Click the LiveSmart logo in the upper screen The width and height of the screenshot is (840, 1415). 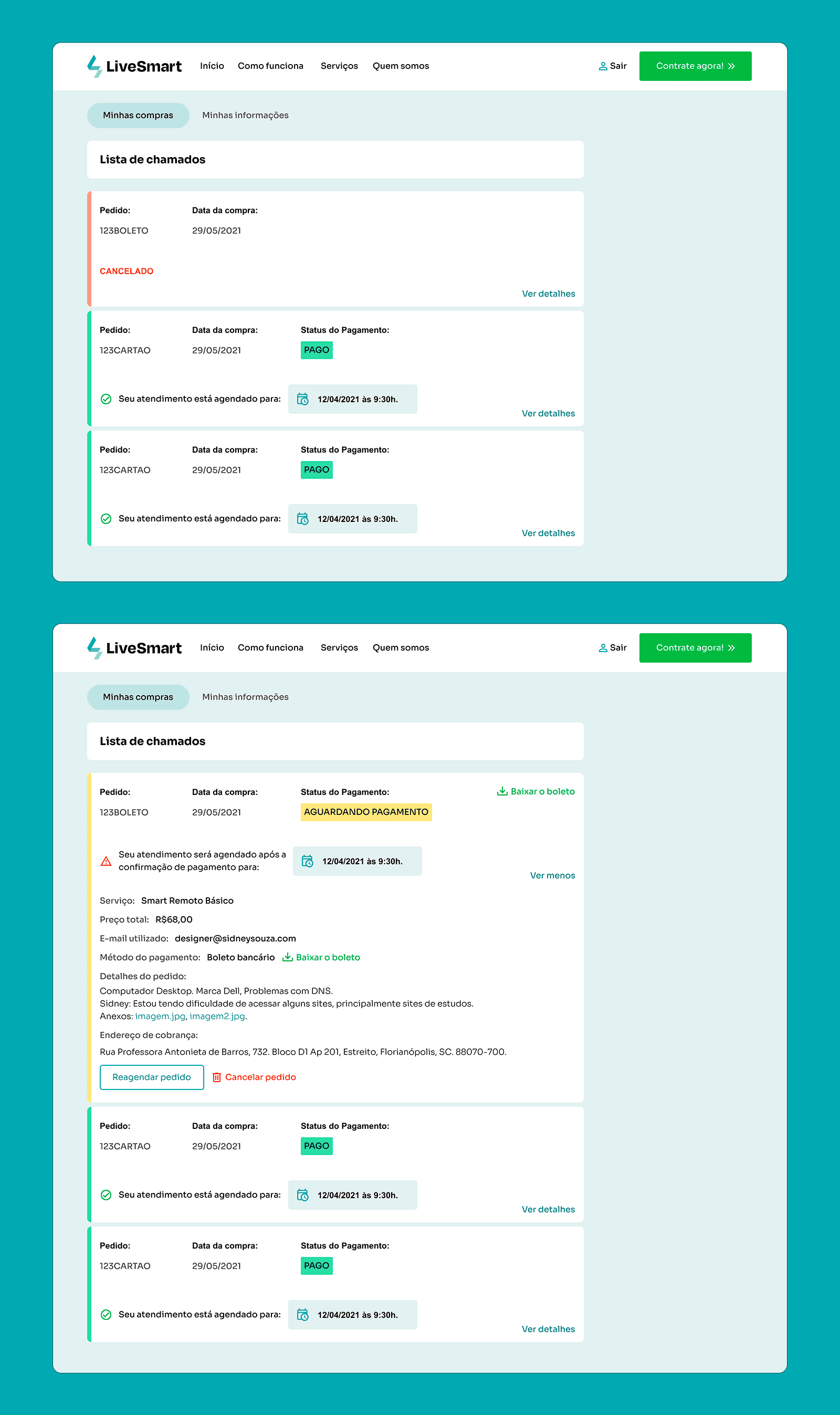coord(134,66)
